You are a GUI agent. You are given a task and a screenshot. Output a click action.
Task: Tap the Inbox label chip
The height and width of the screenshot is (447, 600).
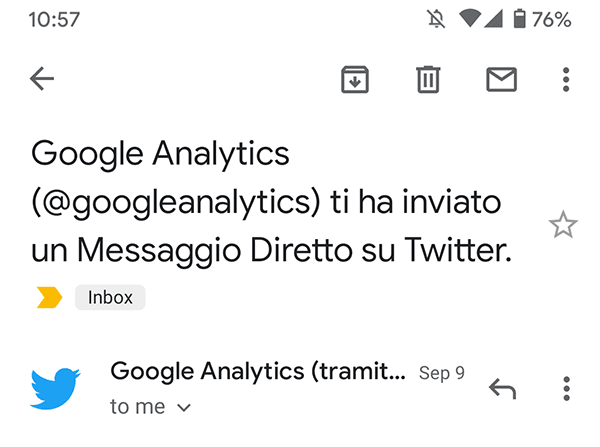point(110,297)
